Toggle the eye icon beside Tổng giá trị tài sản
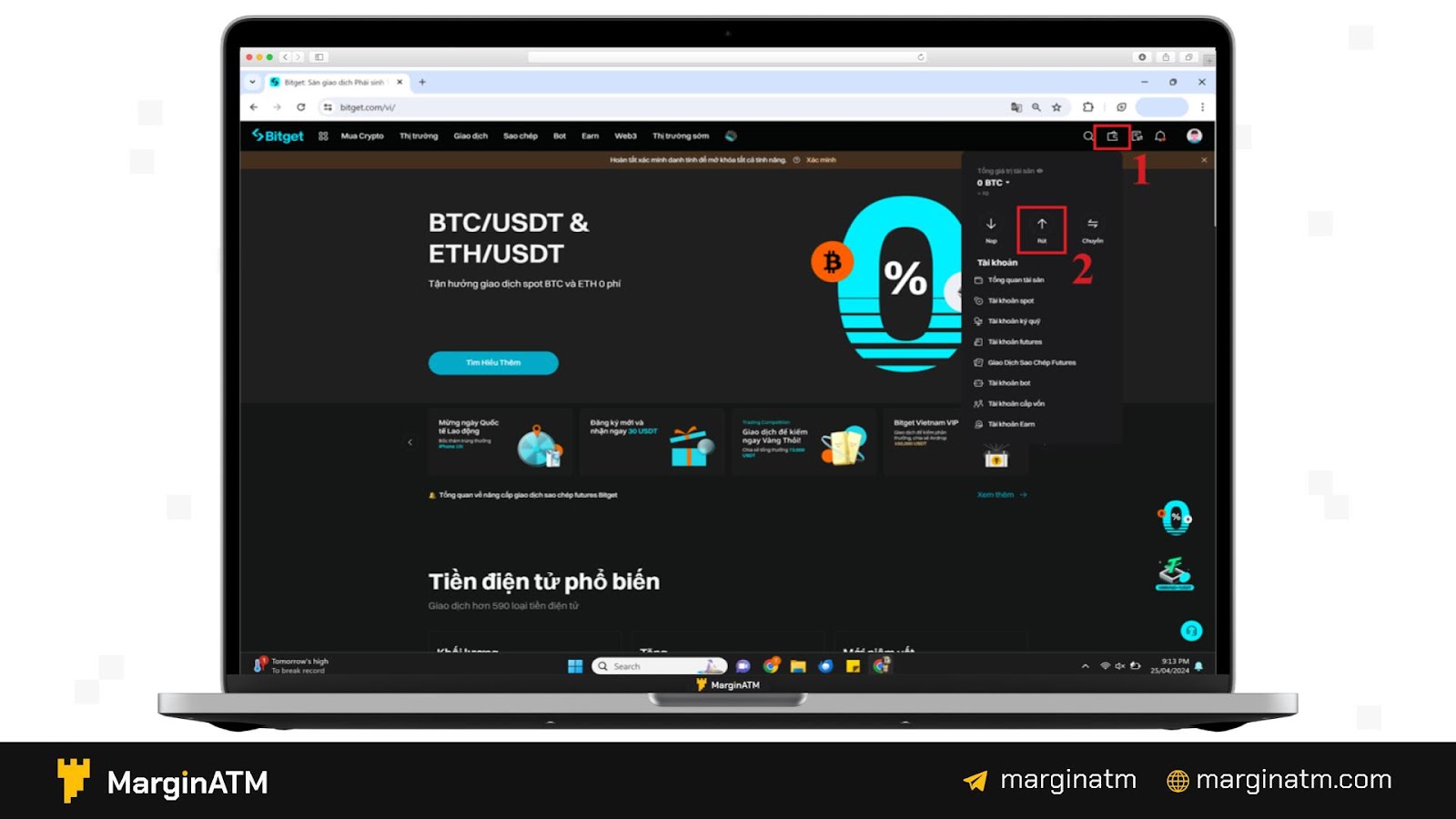 coord(1040,171)
